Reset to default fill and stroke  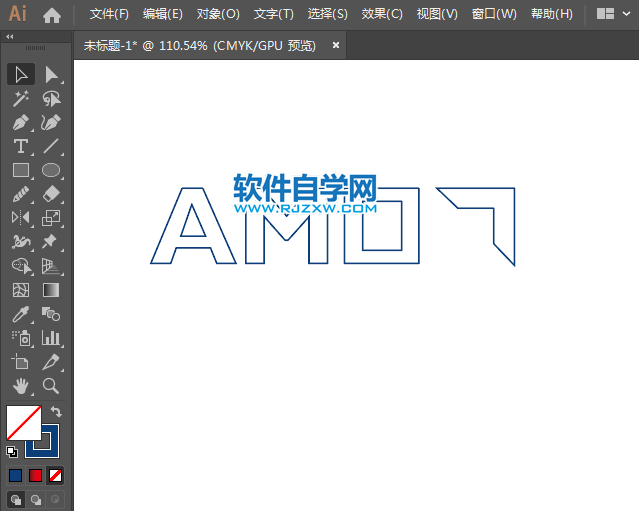(12, 452)
